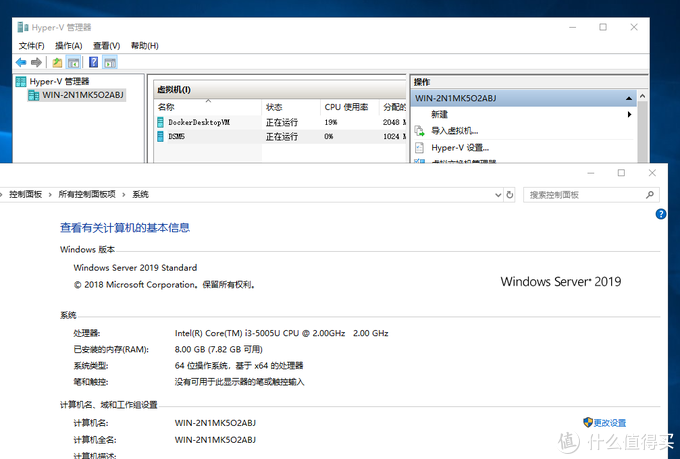This screenshot has width=680, height=459.
Task: Click the 更改设置 link
Action: coord(610,423)
